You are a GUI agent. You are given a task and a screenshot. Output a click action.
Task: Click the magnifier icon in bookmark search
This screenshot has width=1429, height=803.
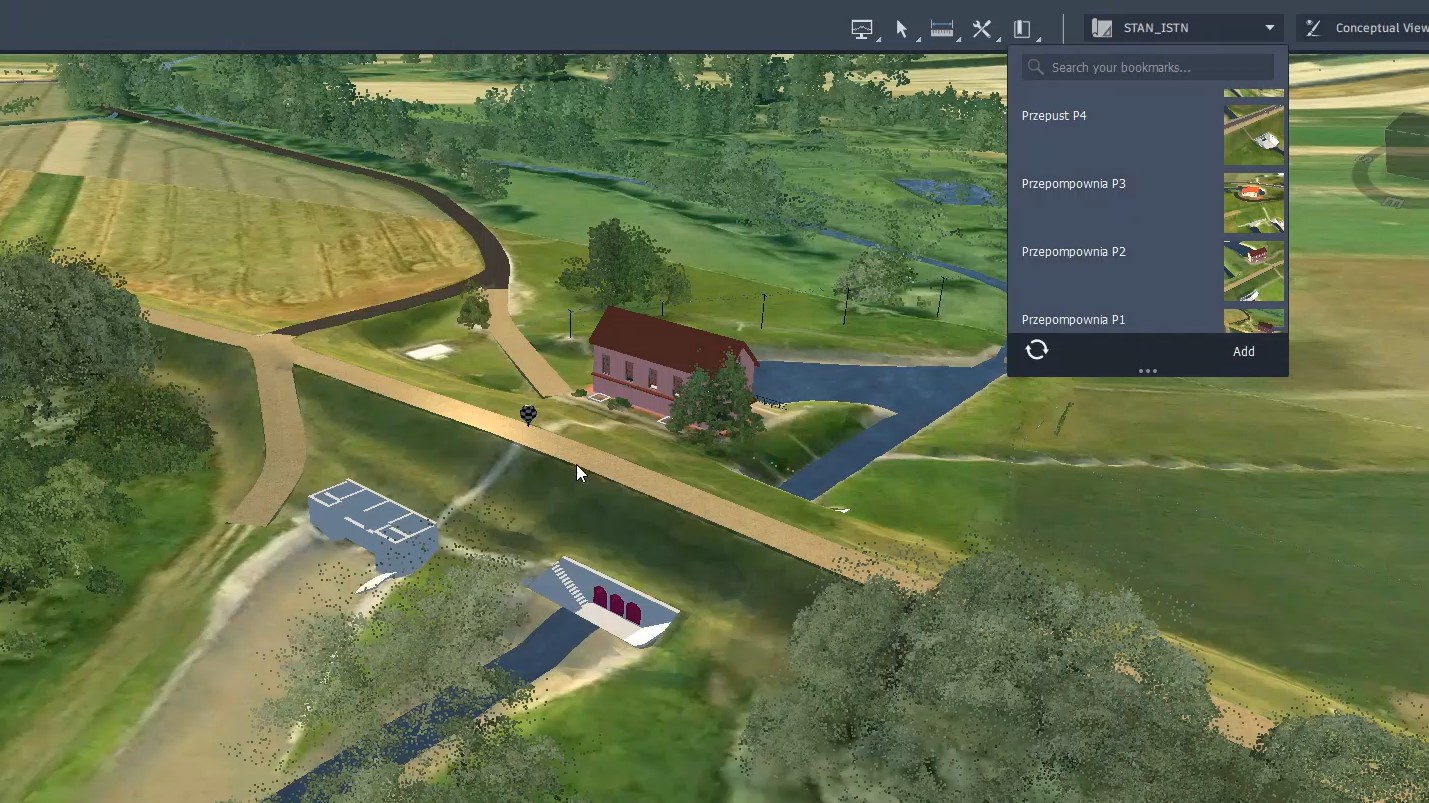click(x=1036, y=66)
